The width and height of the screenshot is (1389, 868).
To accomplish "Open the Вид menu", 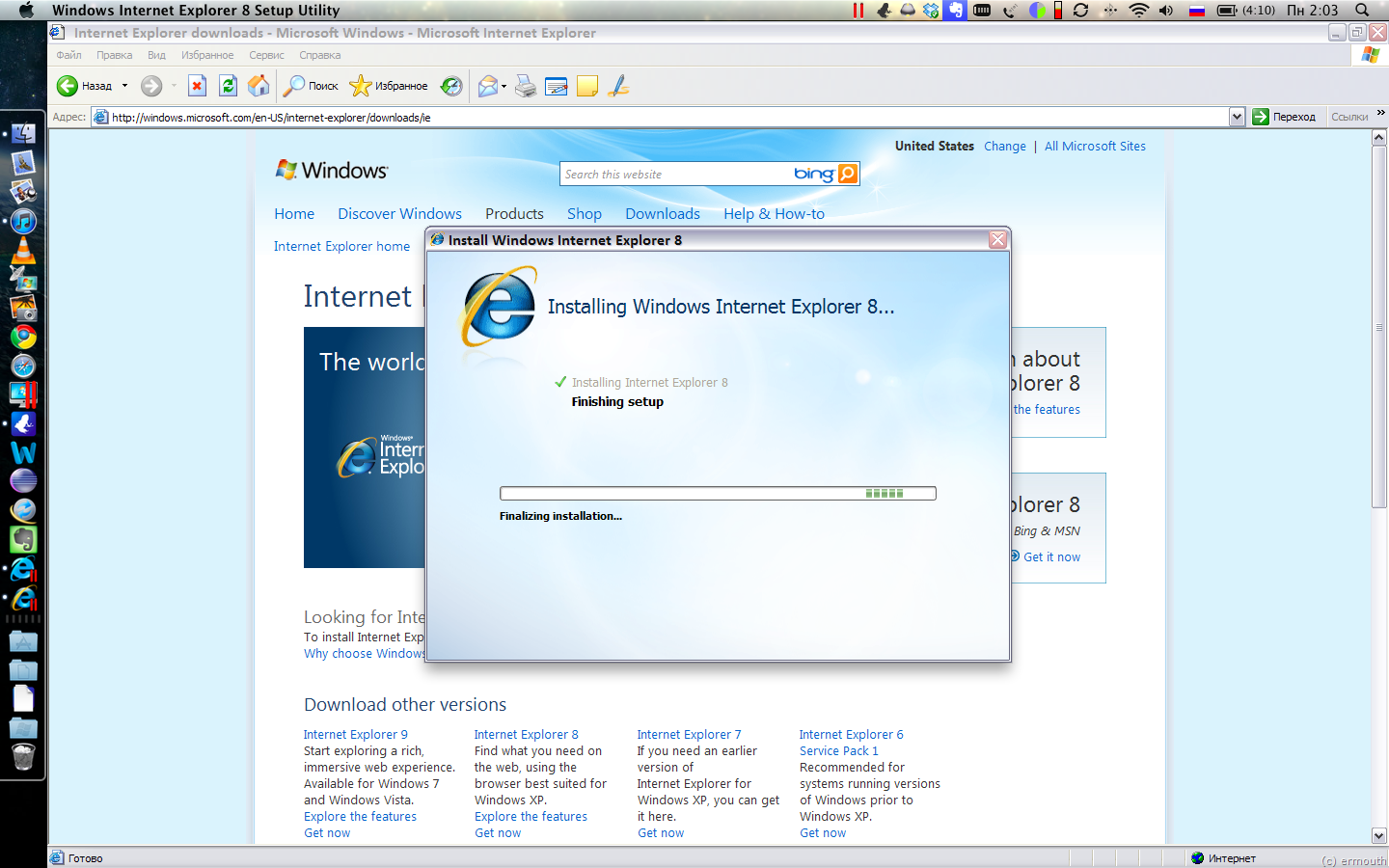I will click(156, 55).
